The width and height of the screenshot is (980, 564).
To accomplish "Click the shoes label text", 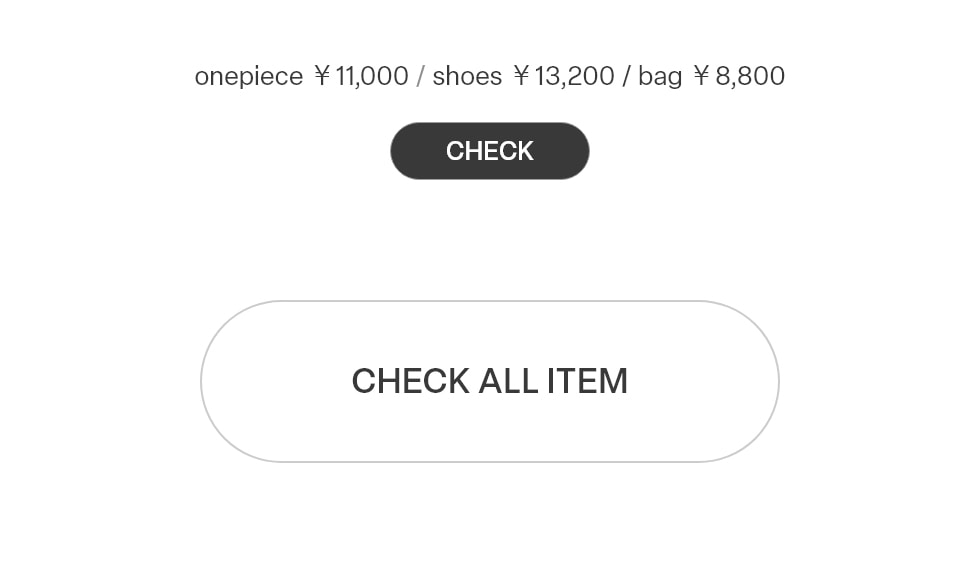I will (x=467, y=76).
